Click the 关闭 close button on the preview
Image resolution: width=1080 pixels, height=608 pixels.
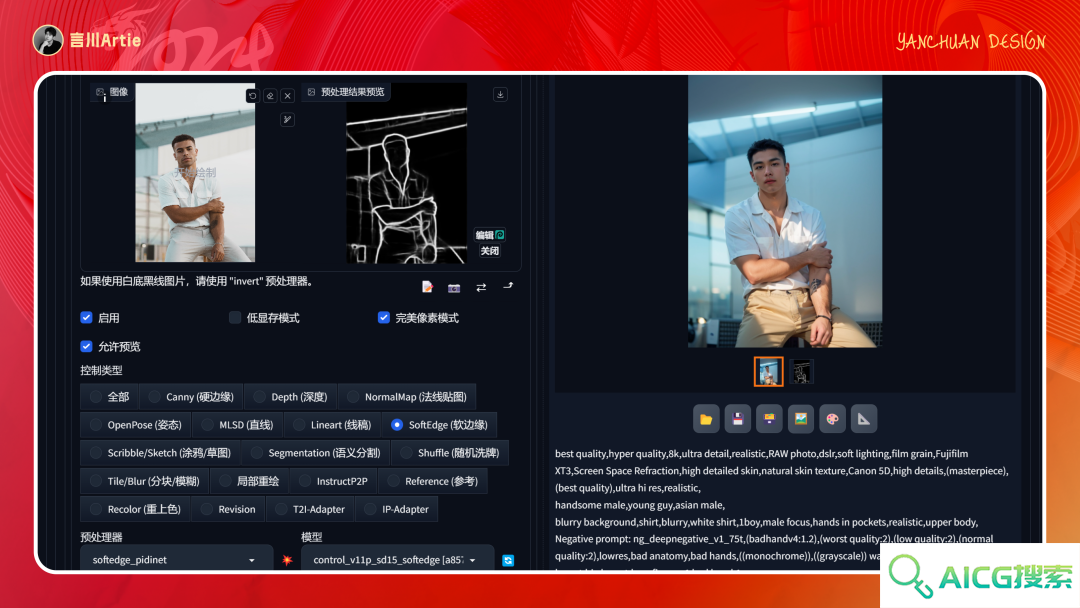[x=490, y=251]
